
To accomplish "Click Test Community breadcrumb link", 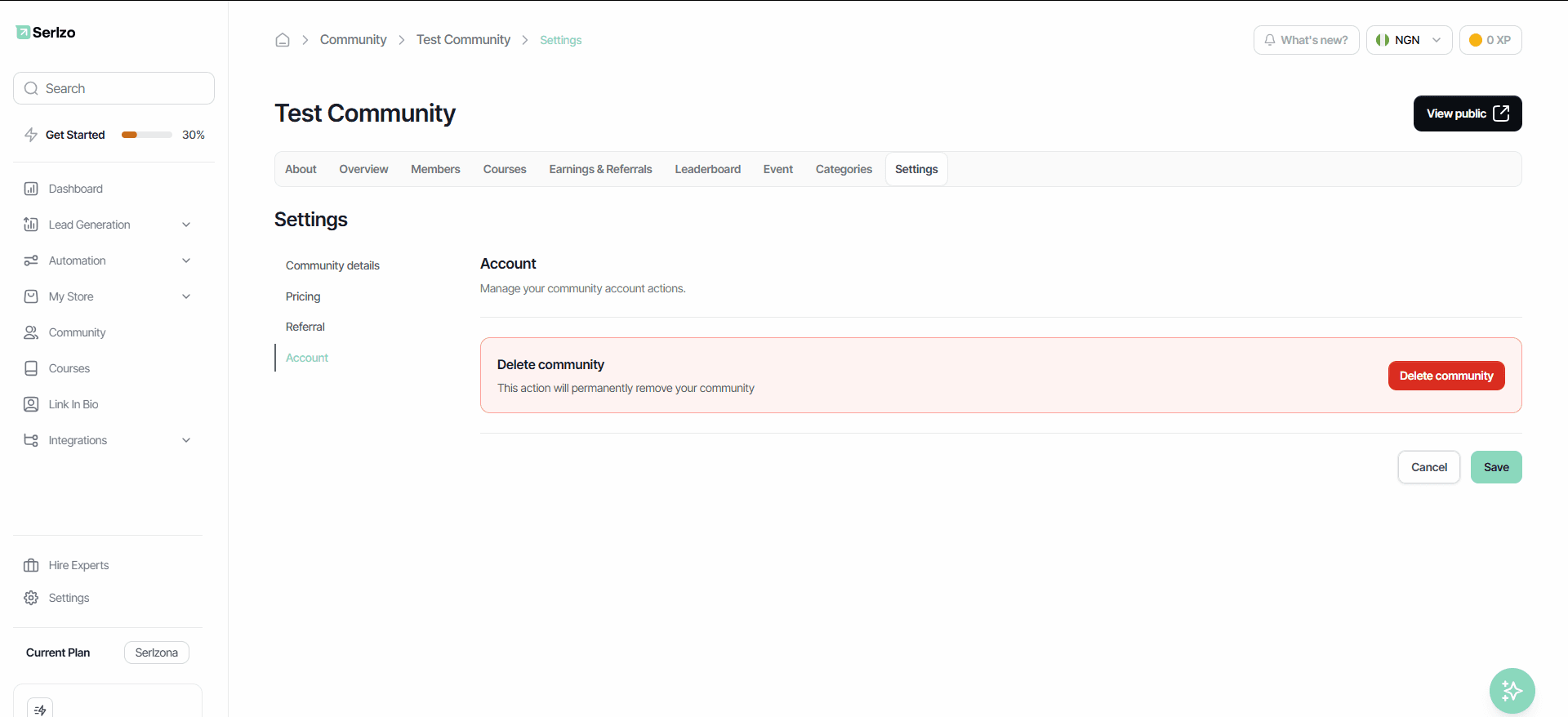I will pyautogui.click(x=463, y=40).
